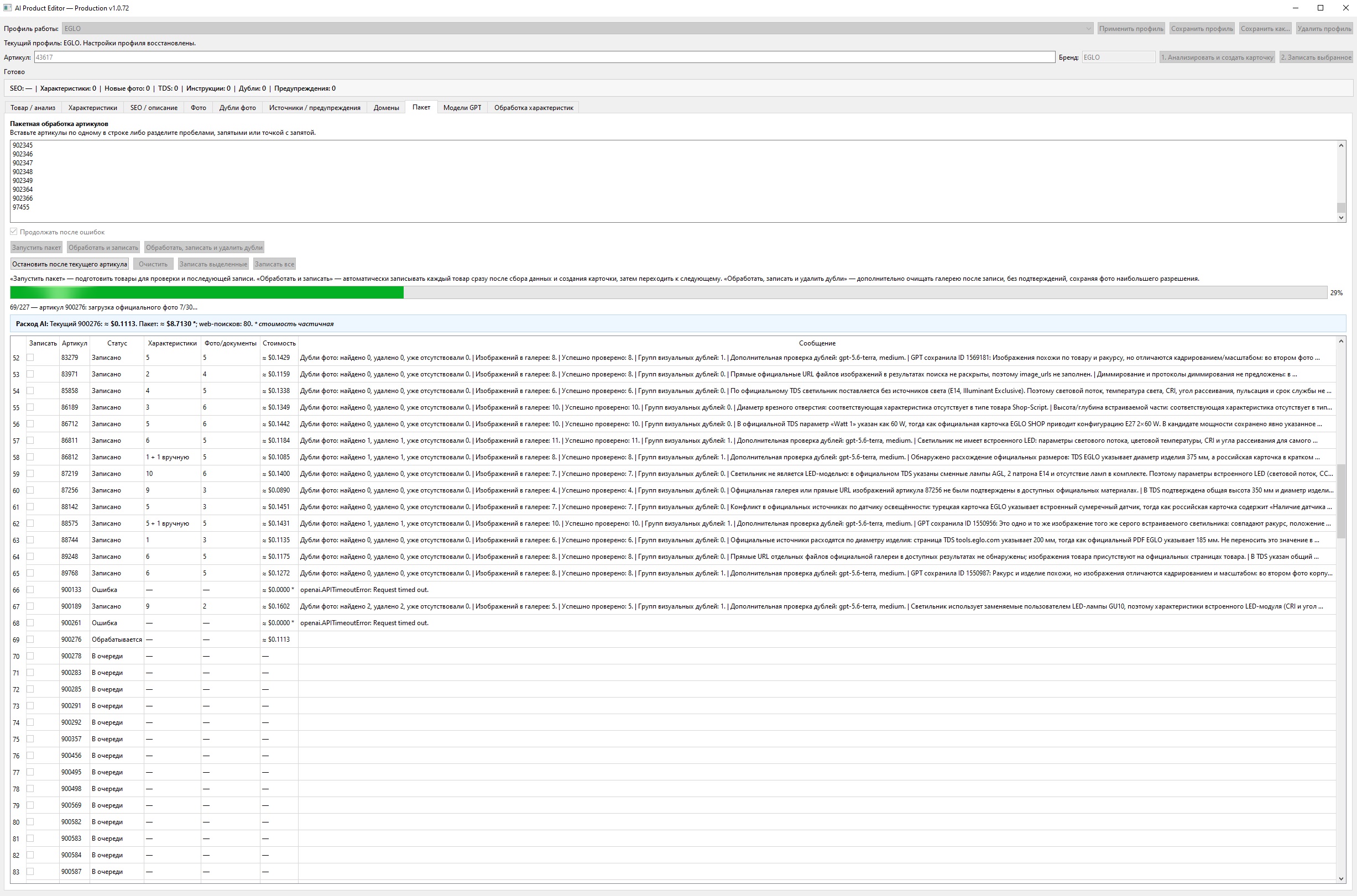Click the Сообщение column header
The width and height of the screenshot is (1357, 896).
tap(817, 343)
